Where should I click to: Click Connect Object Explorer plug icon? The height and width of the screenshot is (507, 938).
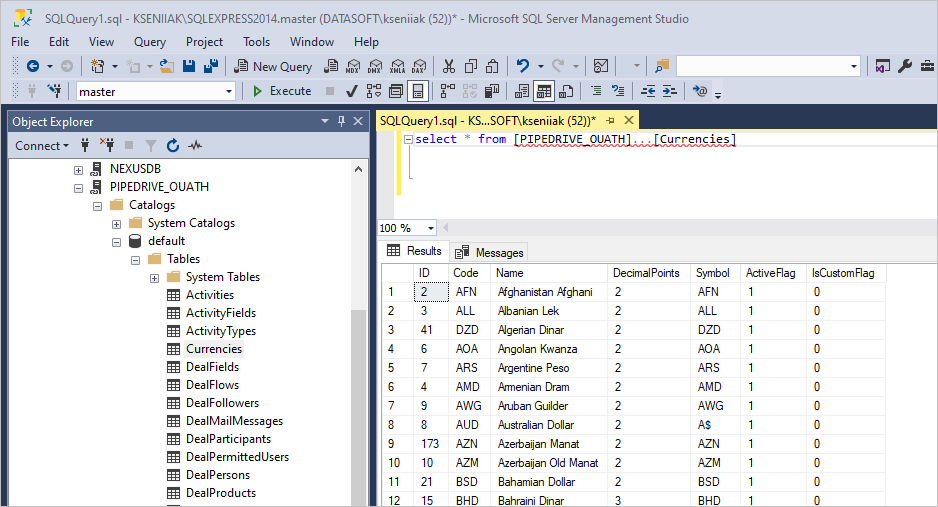tap(85, 145)
